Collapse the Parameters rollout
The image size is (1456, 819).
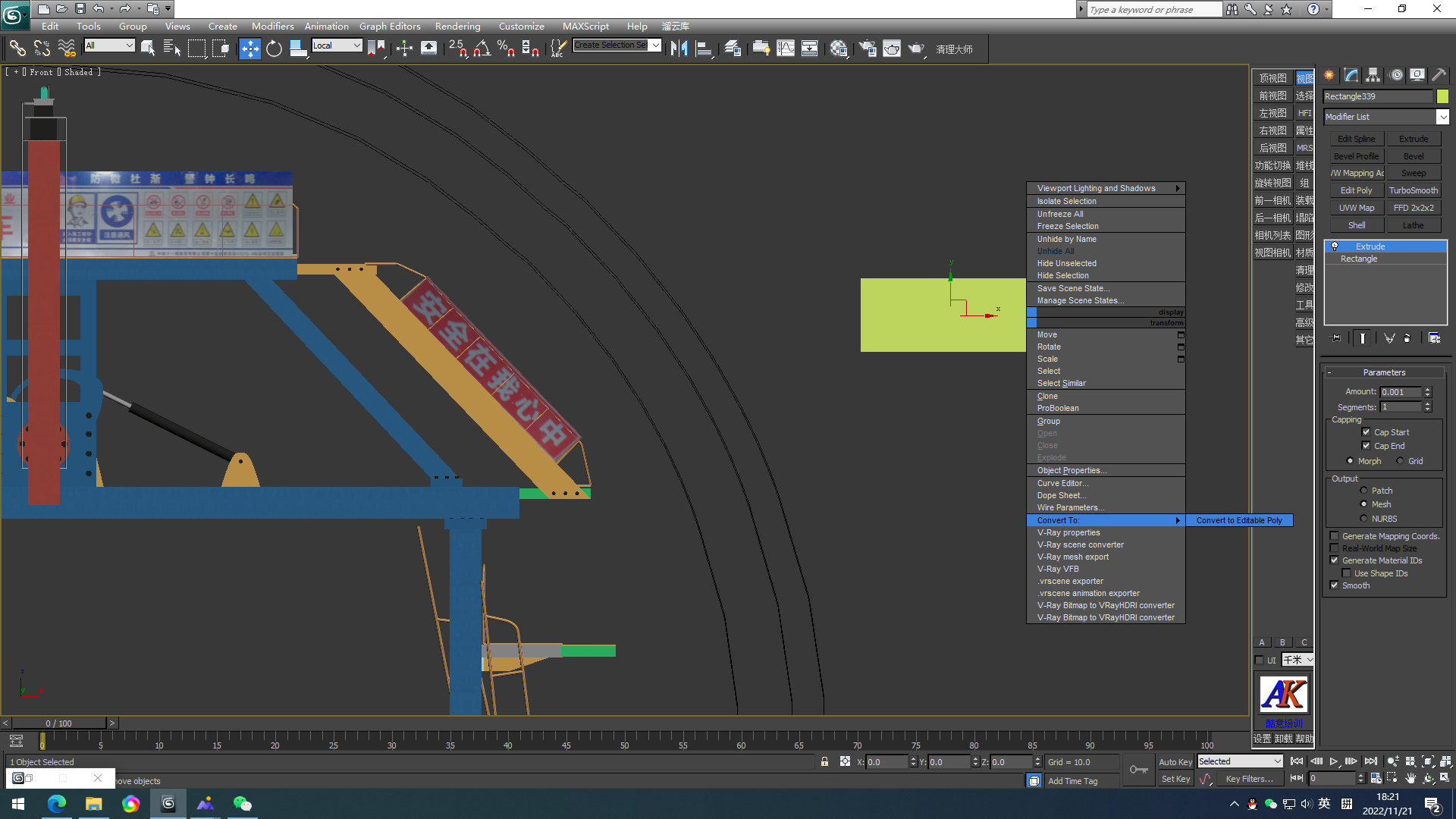click(x=1384, y=372)
